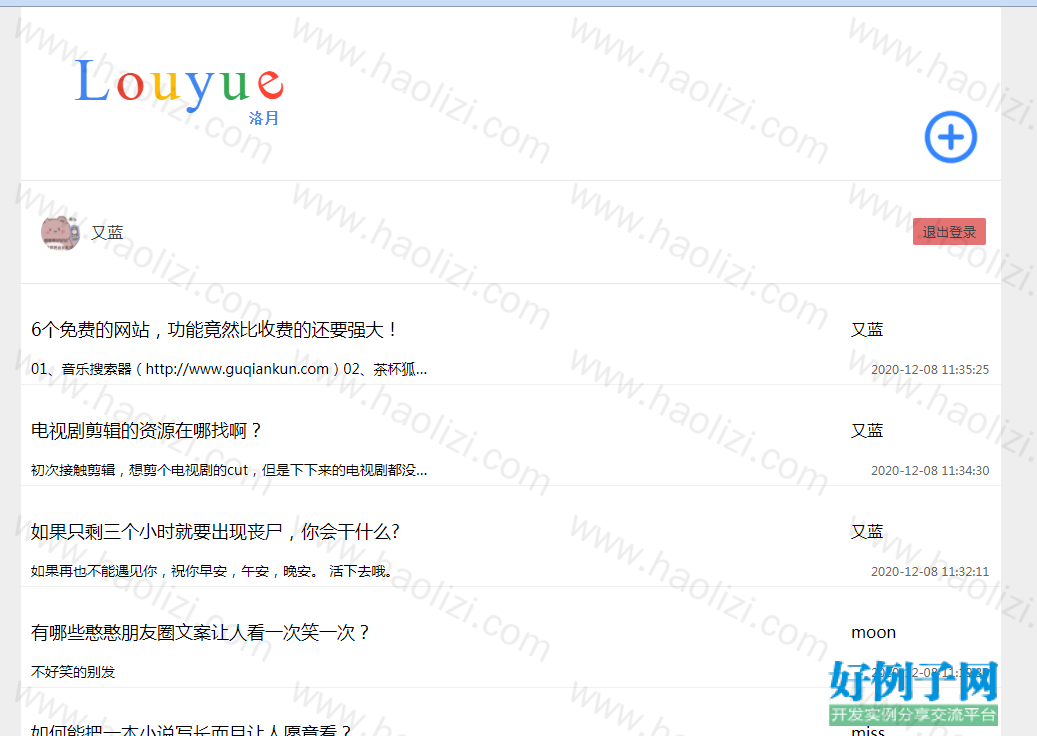Click the 退出登录 logout button
Image resolution: width=1037 pixels, height=736 pixels.
pos(949,231)
